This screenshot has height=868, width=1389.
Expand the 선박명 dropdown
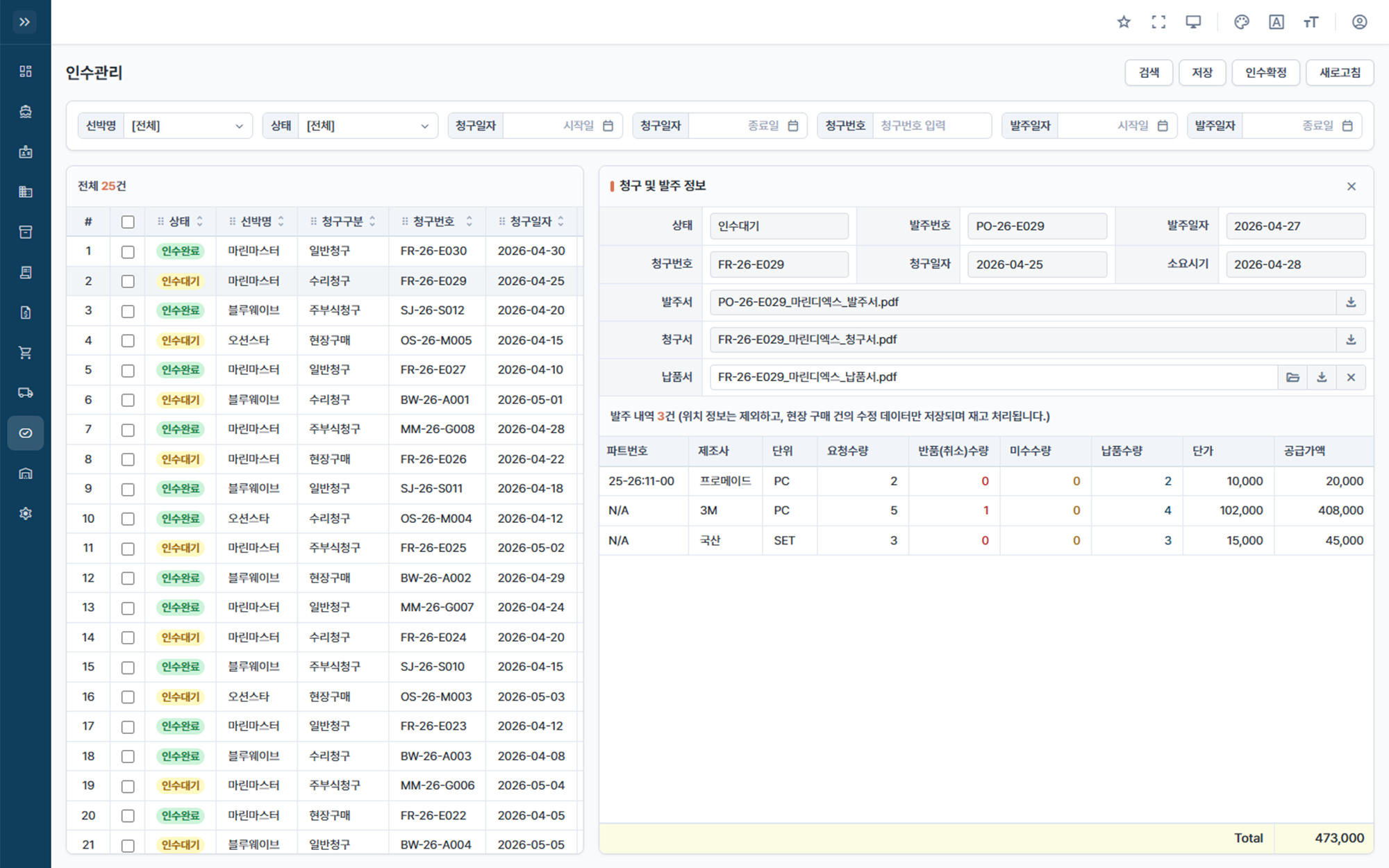pos(188,126)
